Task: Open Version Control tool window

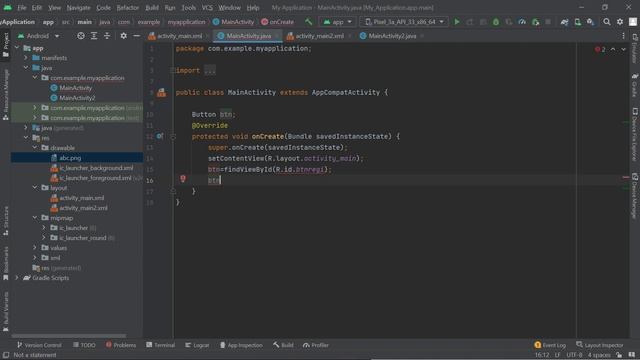Action: 39,345
